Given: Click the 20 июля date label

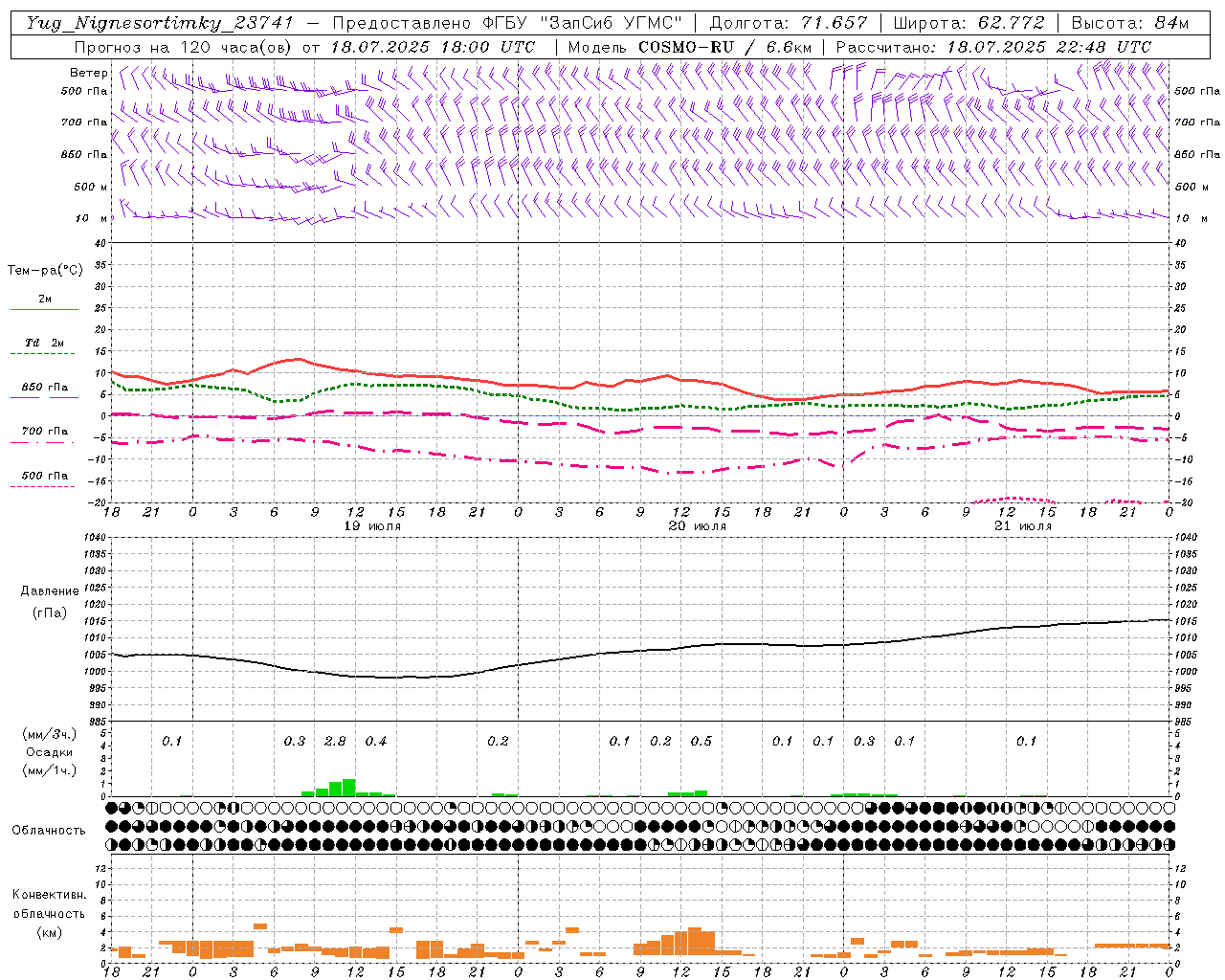Looking at the screenshot, I should click(x=698, y=526).
